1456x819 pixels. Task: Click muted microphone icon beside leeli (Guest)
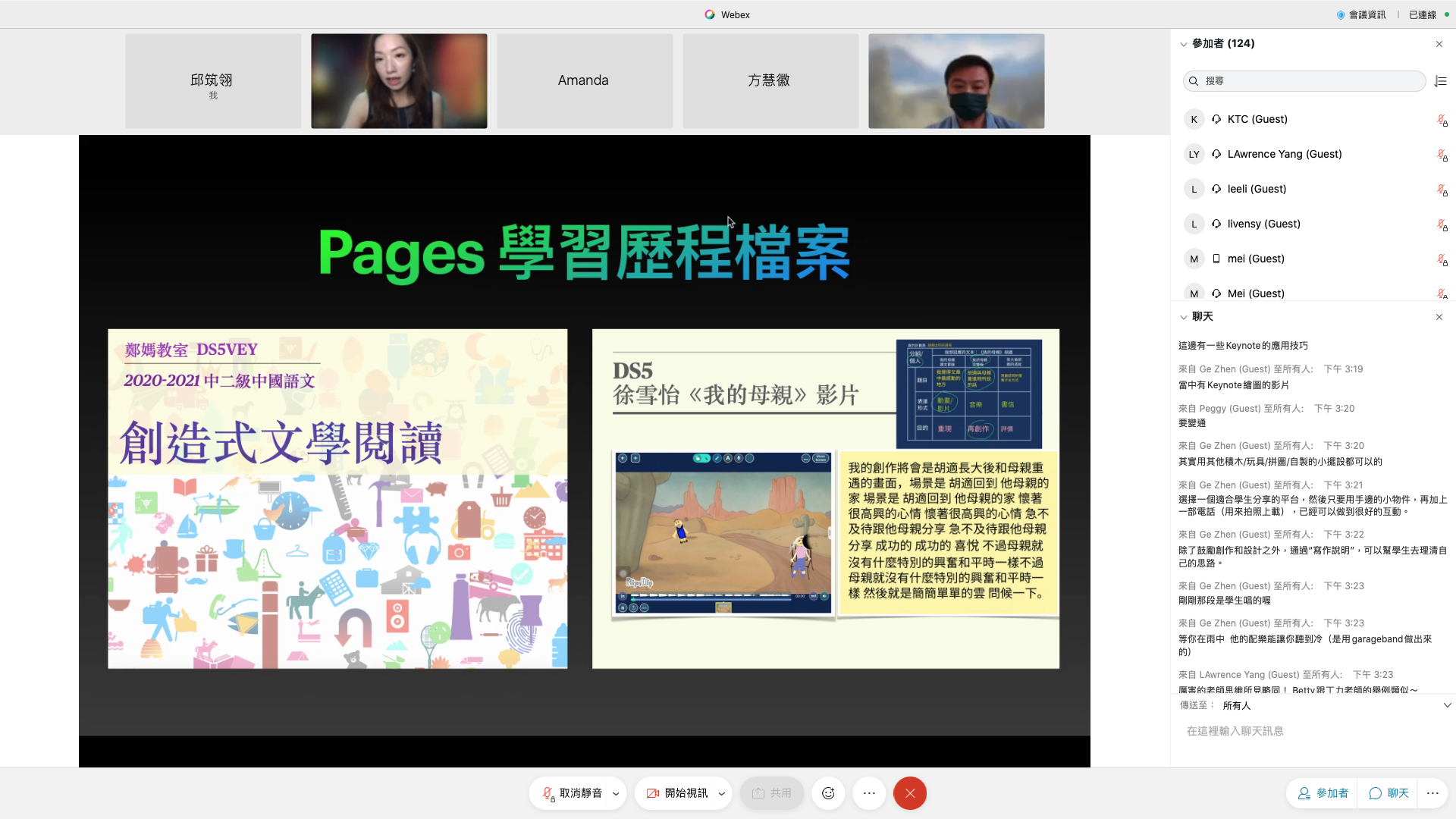[x=1442, y=190]
